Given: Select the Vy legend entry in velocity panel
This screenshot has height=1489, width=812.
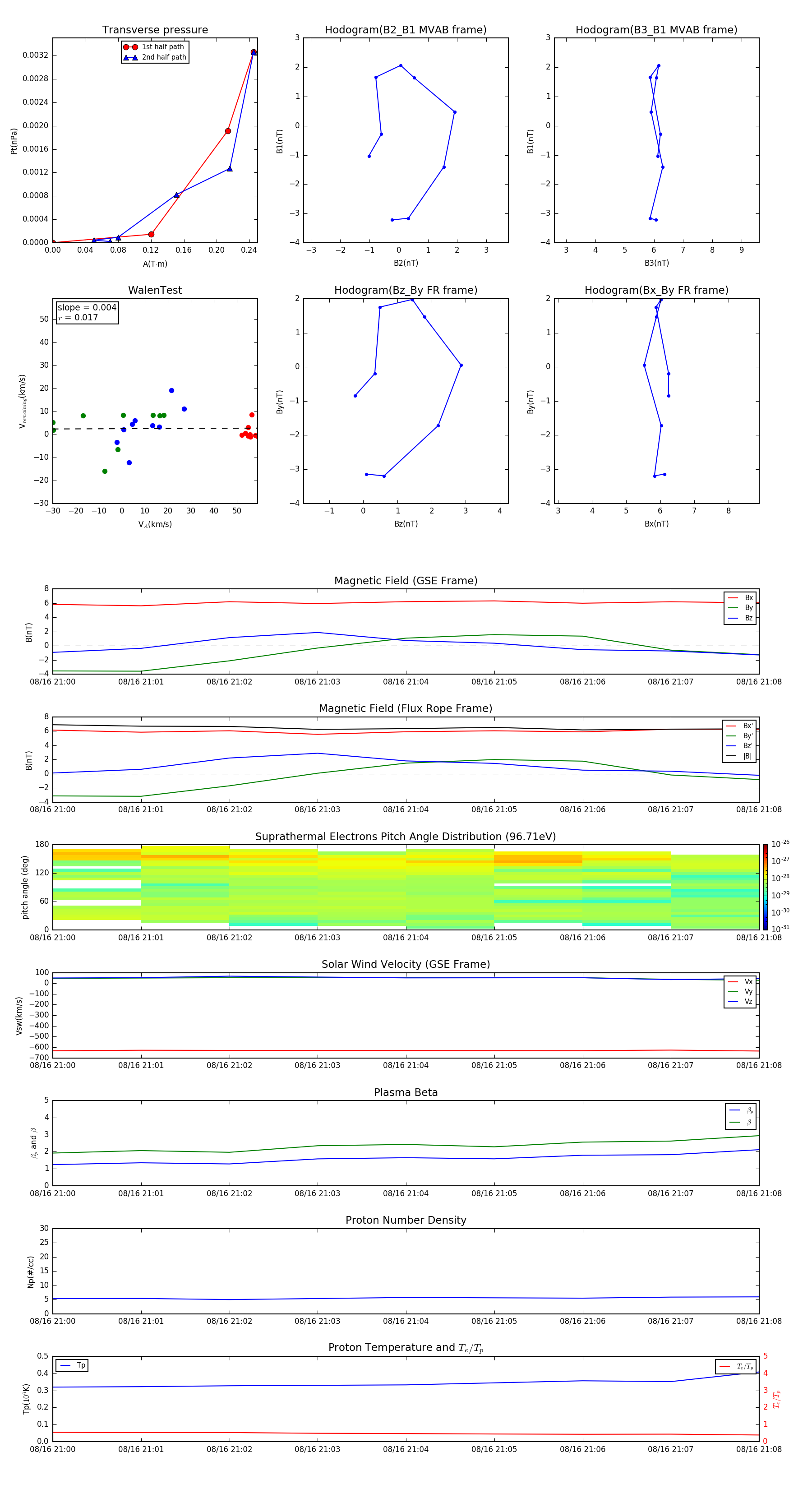Looking at the screenshot, I should click(740, 991).
